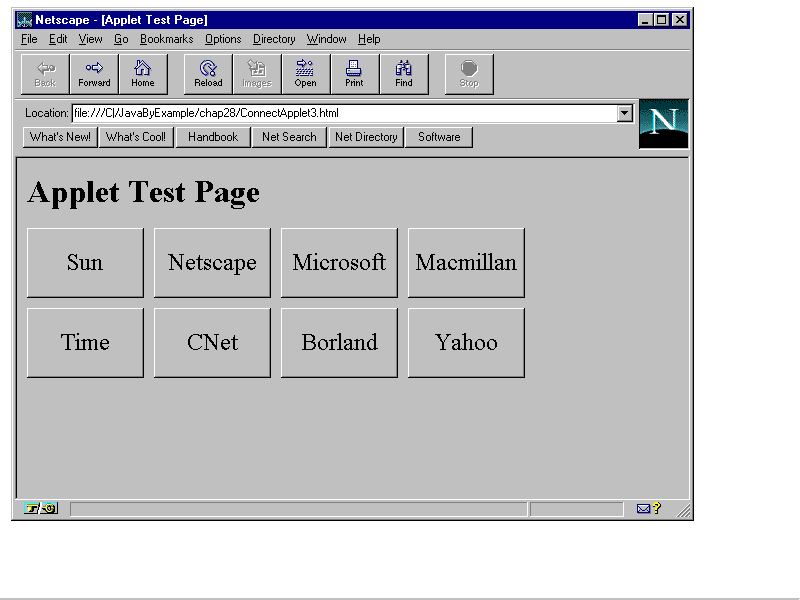The height and width of the screenshot is (600, 800).
Task: Click the Microsoft applet button
Action: 339,263
